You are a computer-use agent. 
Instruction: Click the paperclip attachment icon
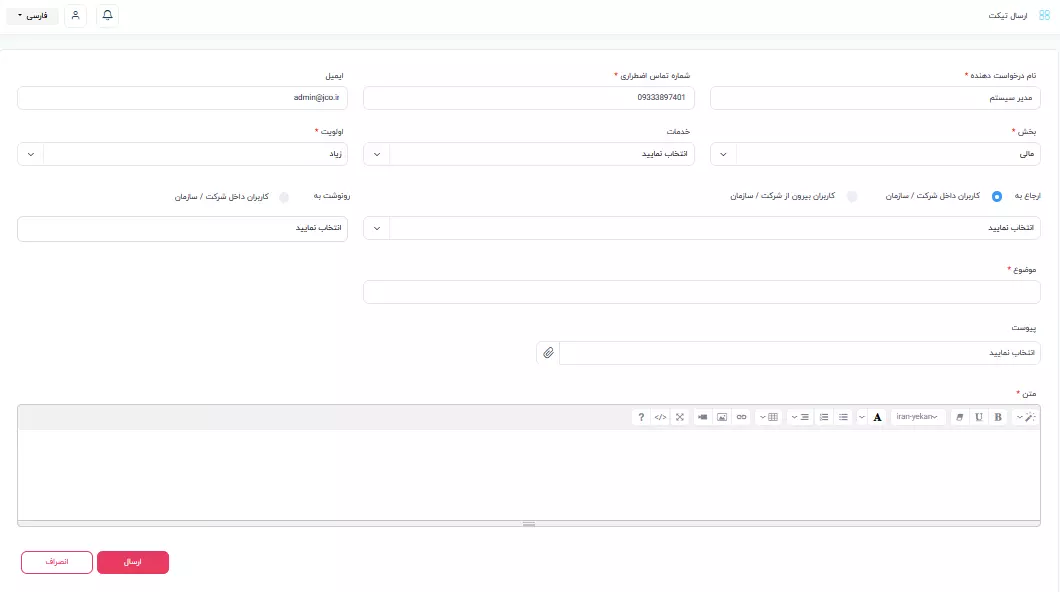click(x=548, y=353)
